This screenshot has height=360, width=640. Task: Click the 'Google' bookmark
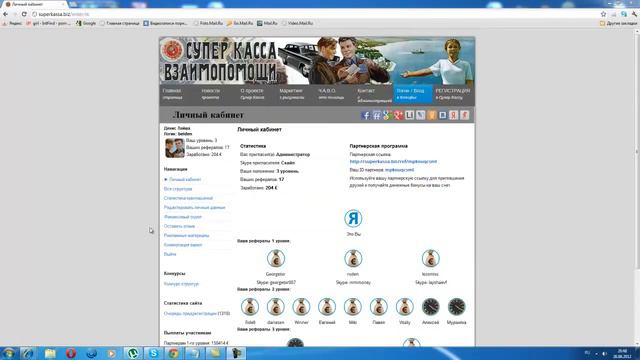[x=86, y=23]
